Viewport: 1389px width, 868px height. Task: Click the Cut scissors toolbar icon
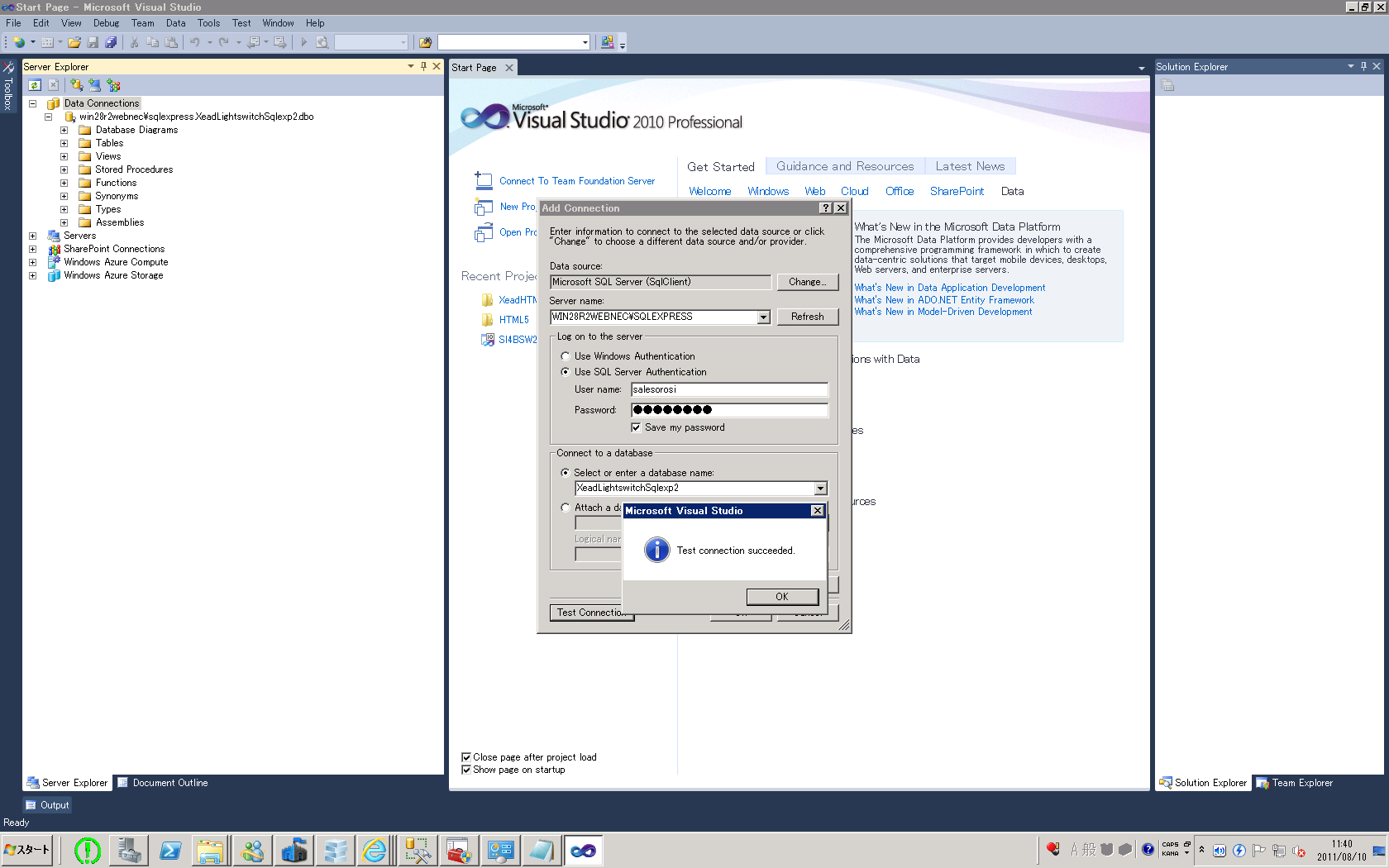[x=134, y=42]
